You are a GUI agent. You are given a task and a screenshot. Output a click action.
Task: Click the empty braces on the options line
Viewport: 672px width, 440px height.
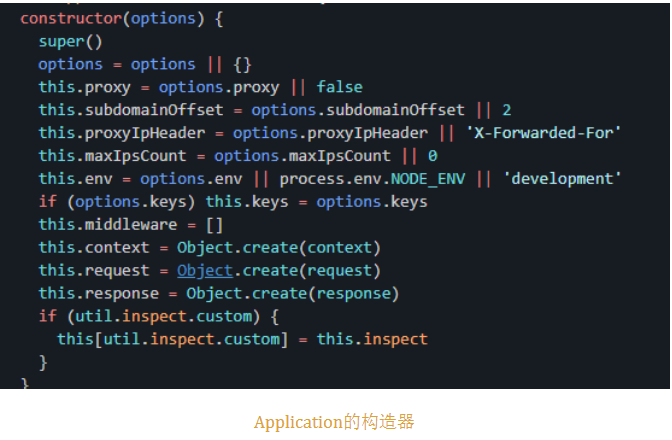[x=242, y=64]
